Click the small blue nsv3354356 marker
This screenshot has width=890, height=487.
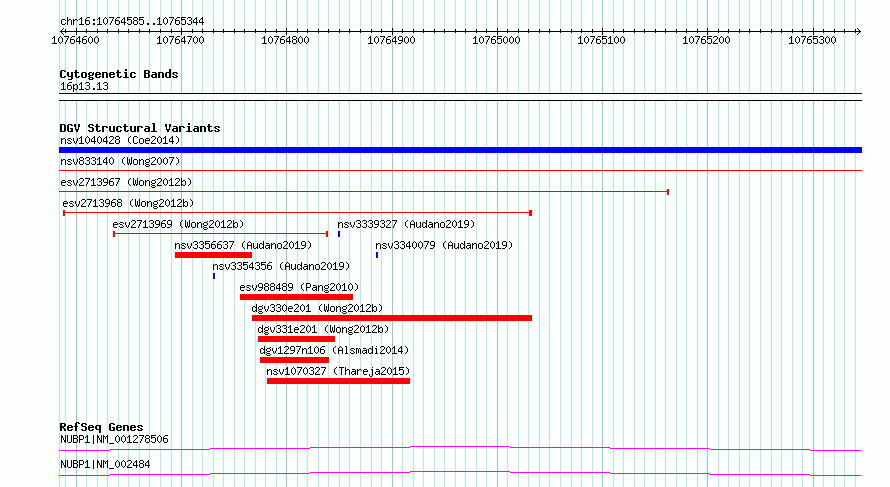214,276
